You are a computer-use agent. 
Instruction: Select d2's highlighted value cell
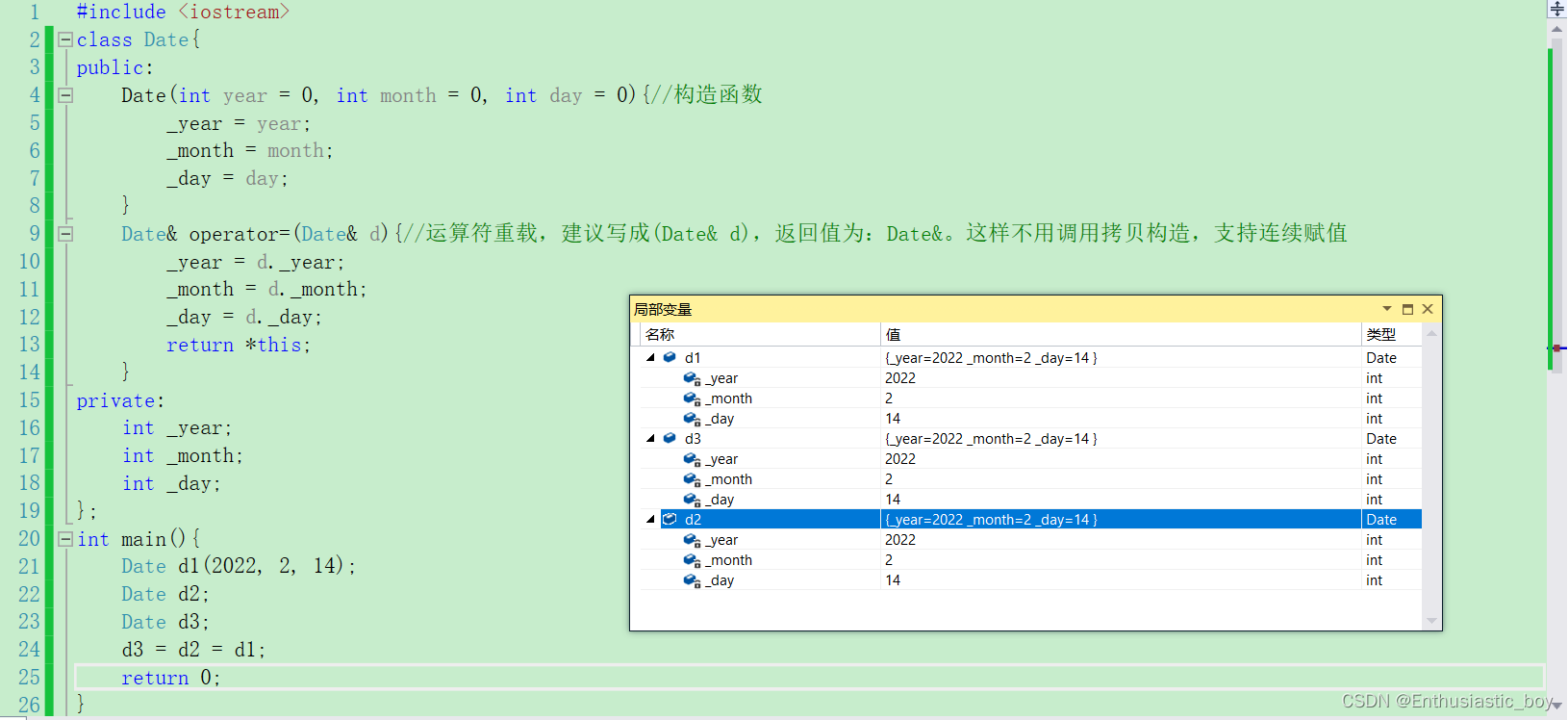coord(1121,519)
